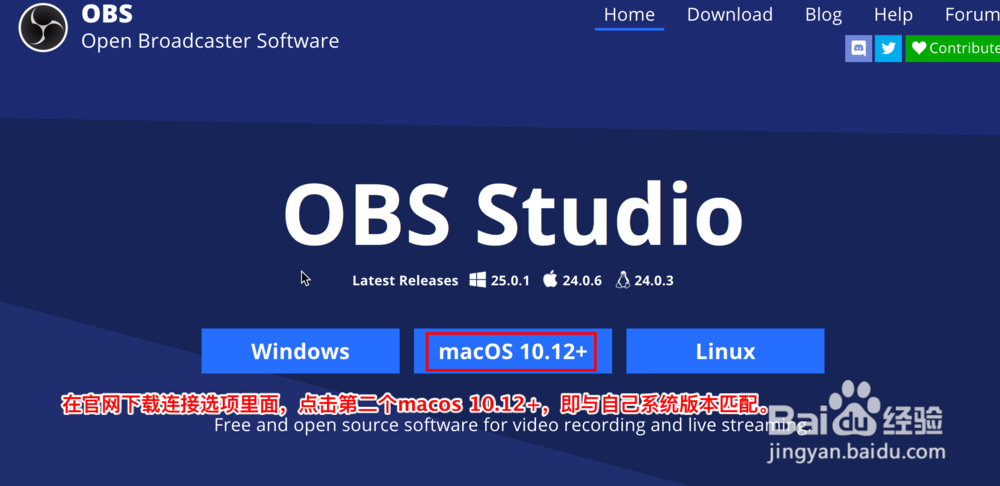The image size is (1000, 486).
Task: Click the Linux download button
Action: (725, 351)
